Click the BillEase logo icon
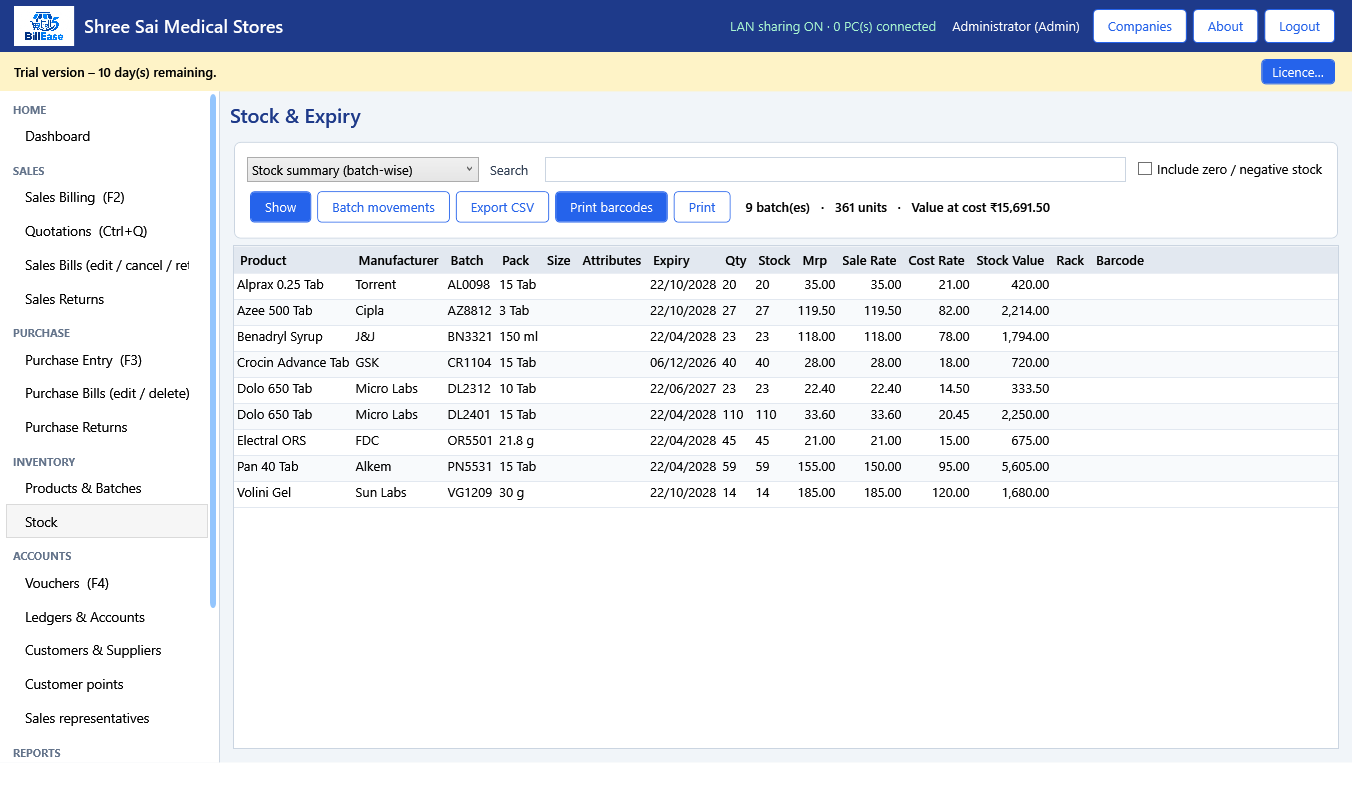Screen dimensions: 1366x800 click(44, 26)
